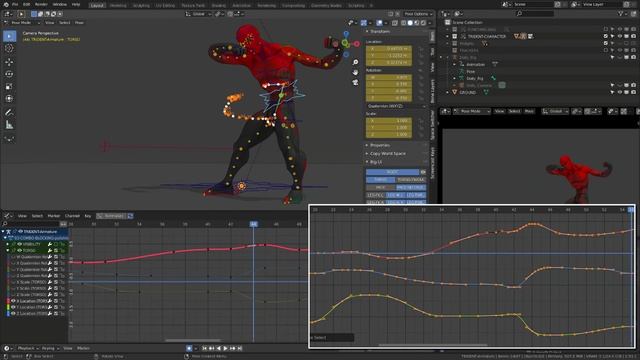Screen dimensions: 640x360
Task: Open the Playback dropdown in timeline
Action: (x=28, y=349)
